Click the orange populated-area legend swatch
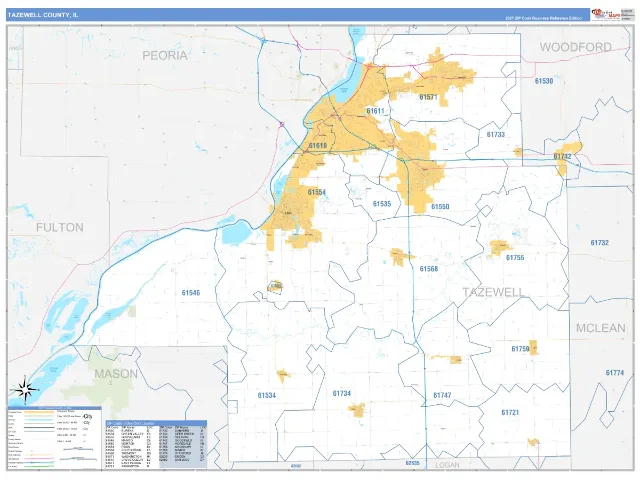The height and width of the screenshot is (480, 640). (x=39, y=412)
